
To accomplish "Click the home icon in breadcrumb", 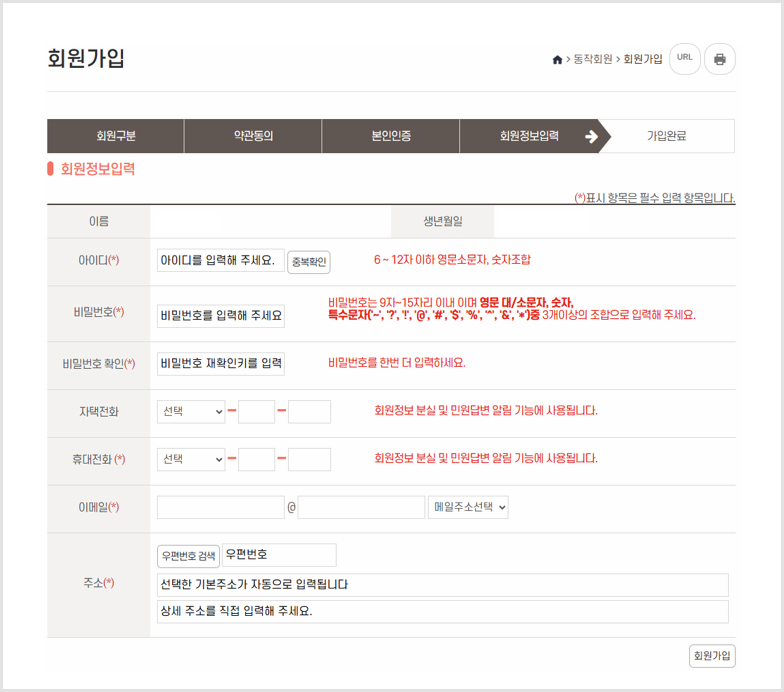I will [x=557, y=60].
